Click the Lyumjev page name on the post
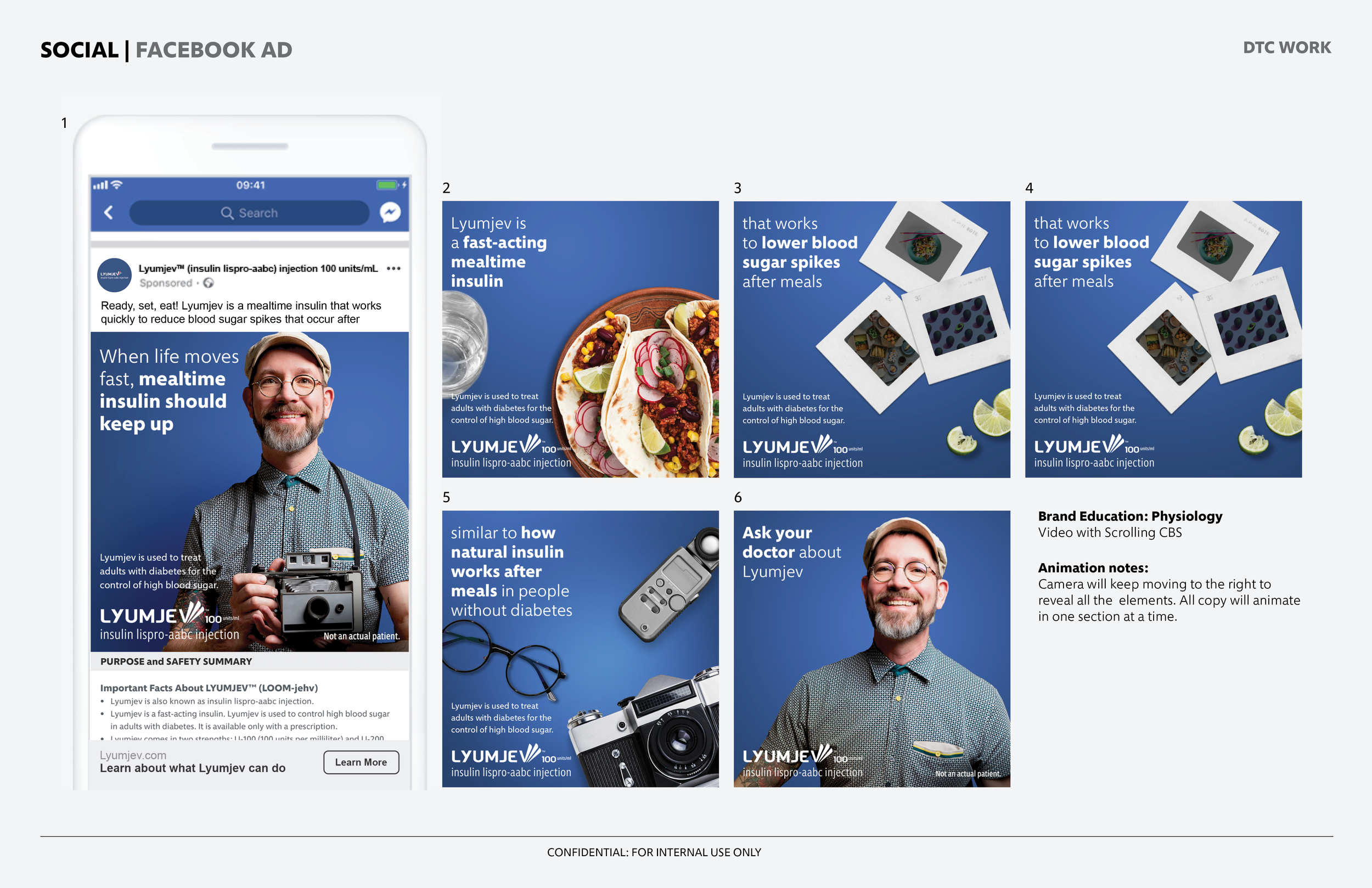The height and width of the screenshot is (888, 1372). (258, 268)
